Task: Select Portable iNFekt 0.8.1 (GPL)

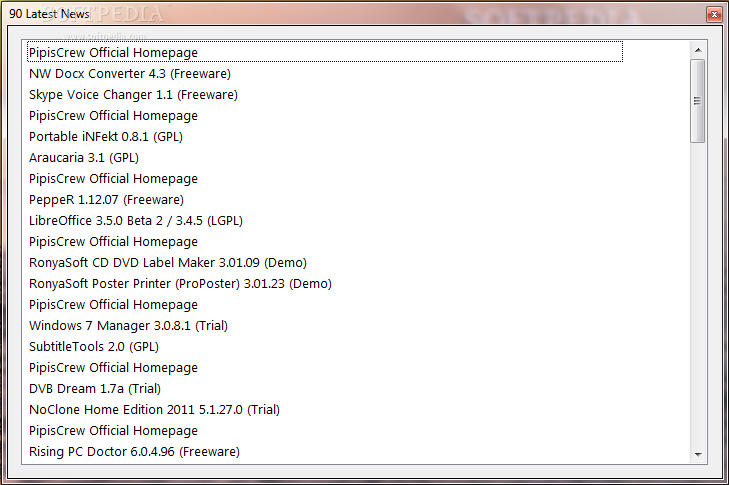Action: click(x=106, y=137)
